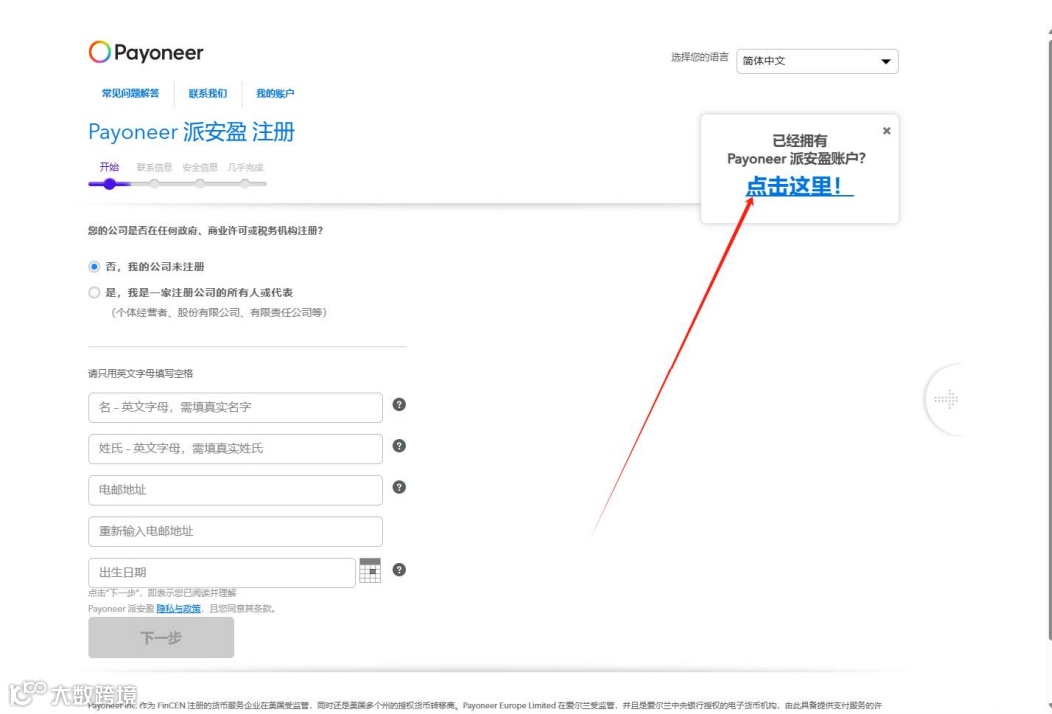Click the label '选择您的语言'

tap(700, 57)
